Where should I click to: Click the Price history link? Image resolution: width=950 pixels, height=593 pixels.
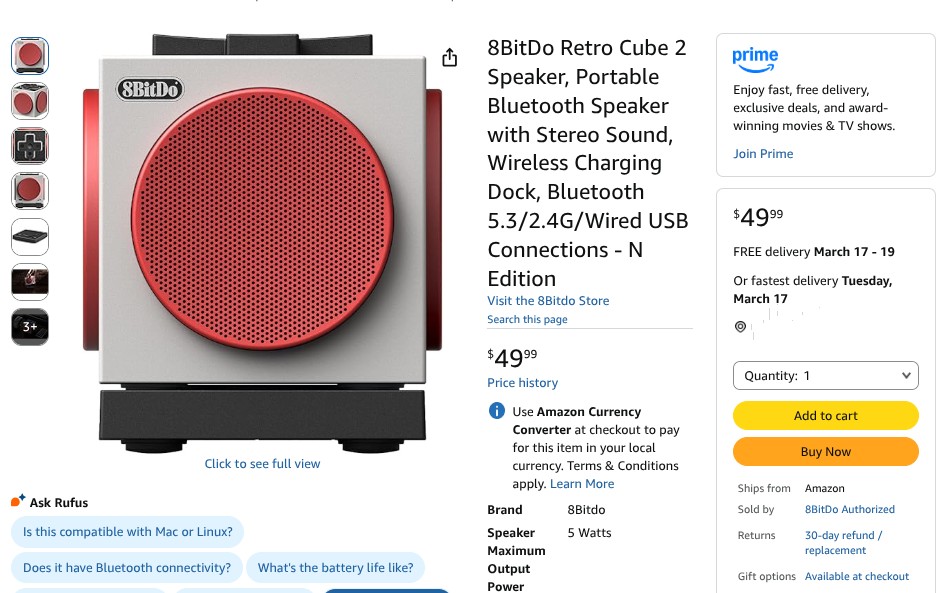pos(522,383)
